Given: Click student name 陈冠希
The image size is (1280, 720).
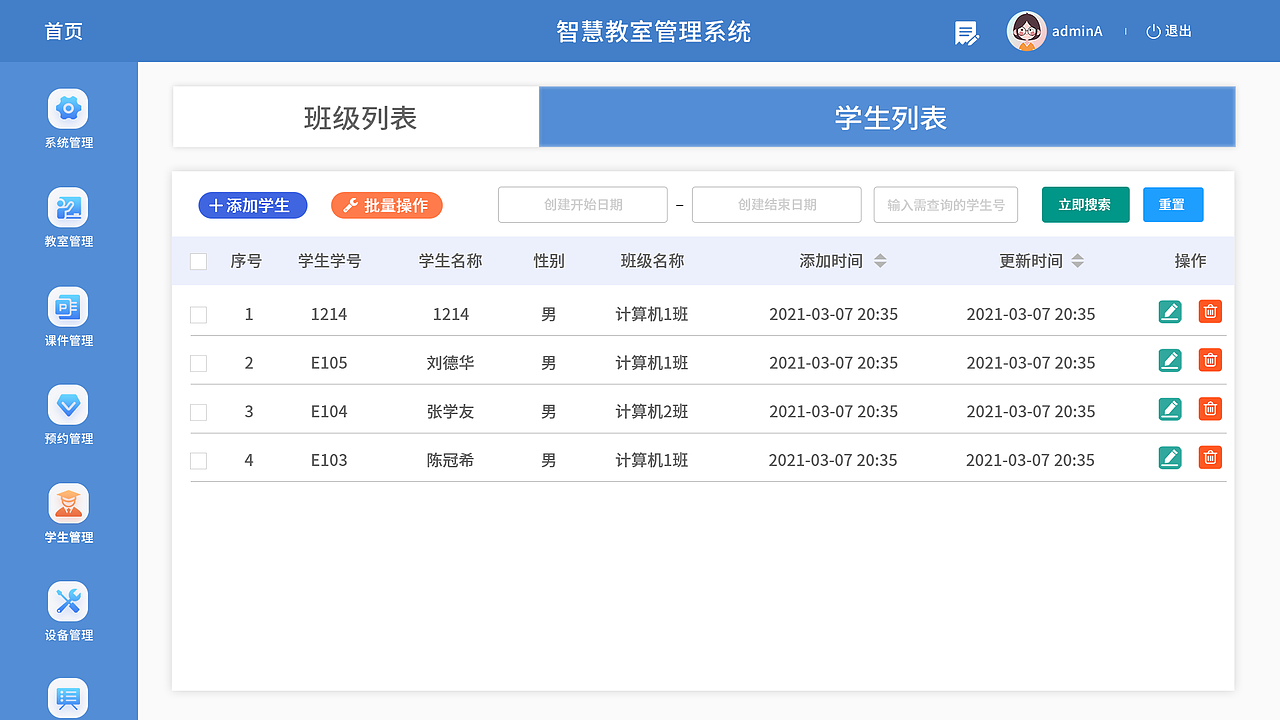Looking at the screenshot, I should (451, 460).
